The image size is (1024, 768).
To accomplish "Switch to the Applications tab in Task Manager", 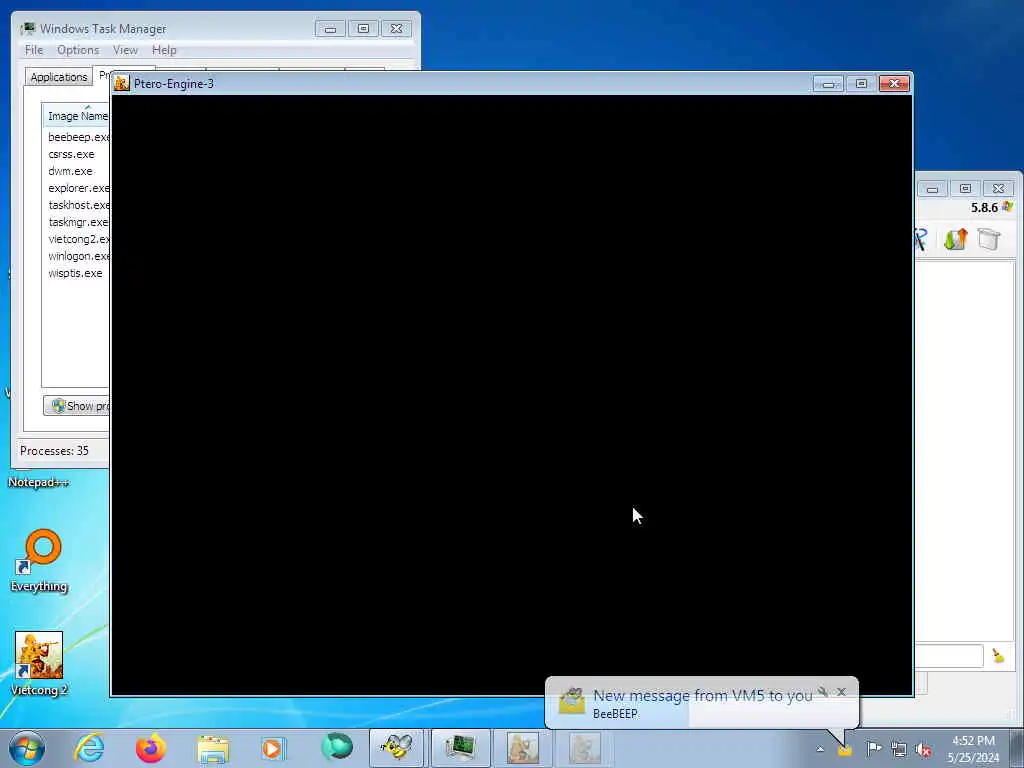I will 59,77.
